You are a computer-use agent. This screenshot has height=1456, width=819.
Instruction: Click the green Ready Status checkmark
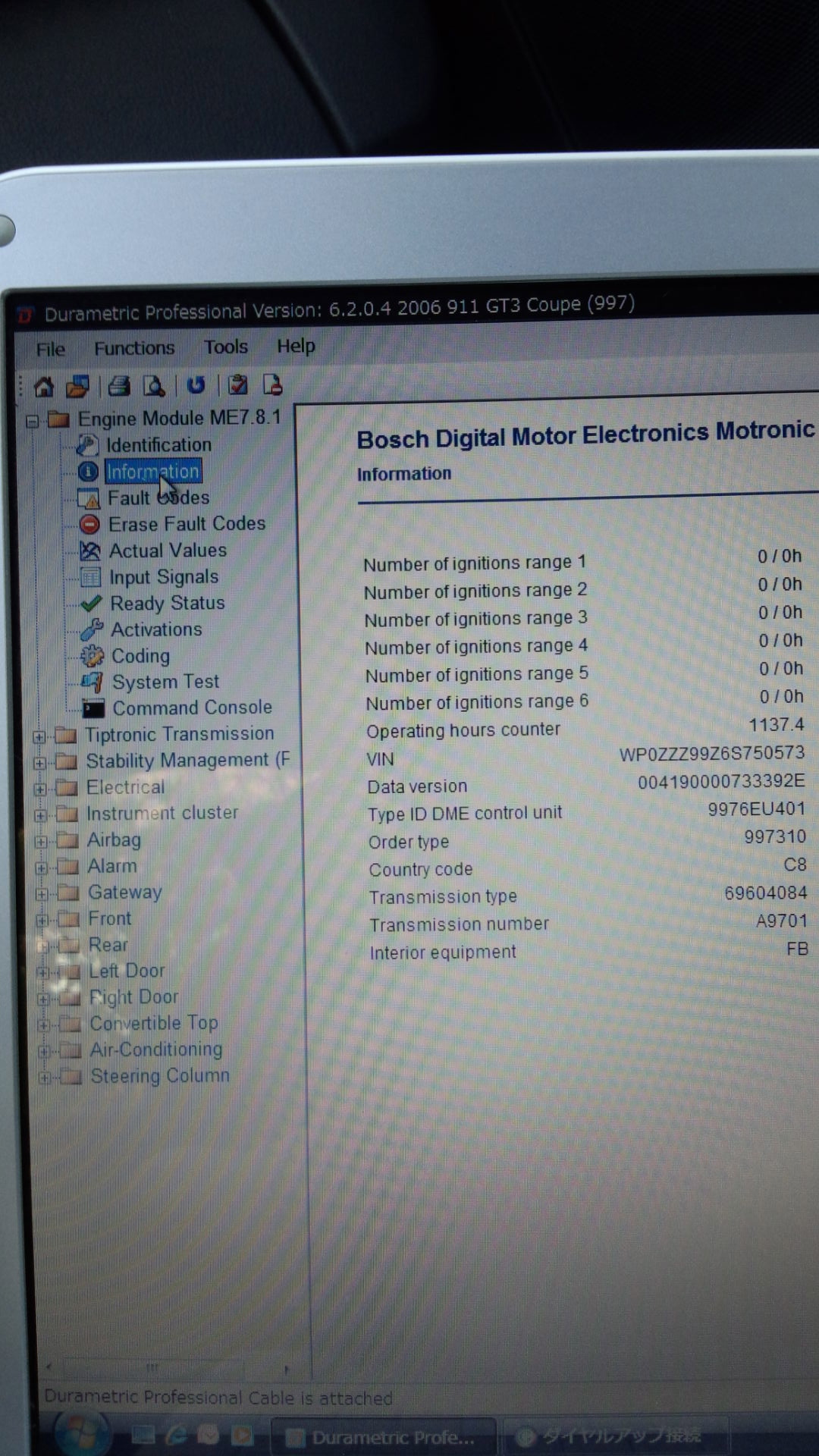coord(91,604)
